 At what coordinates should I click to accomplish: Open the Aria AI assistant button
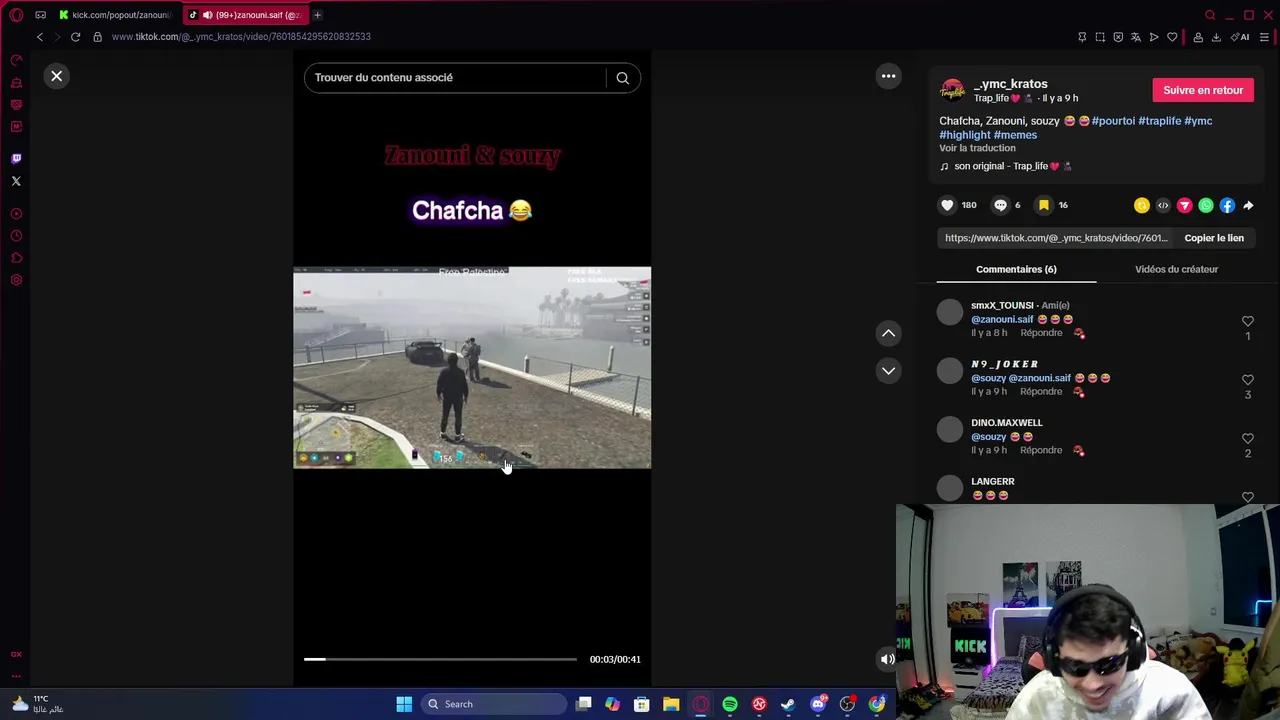pos(1241,37)
